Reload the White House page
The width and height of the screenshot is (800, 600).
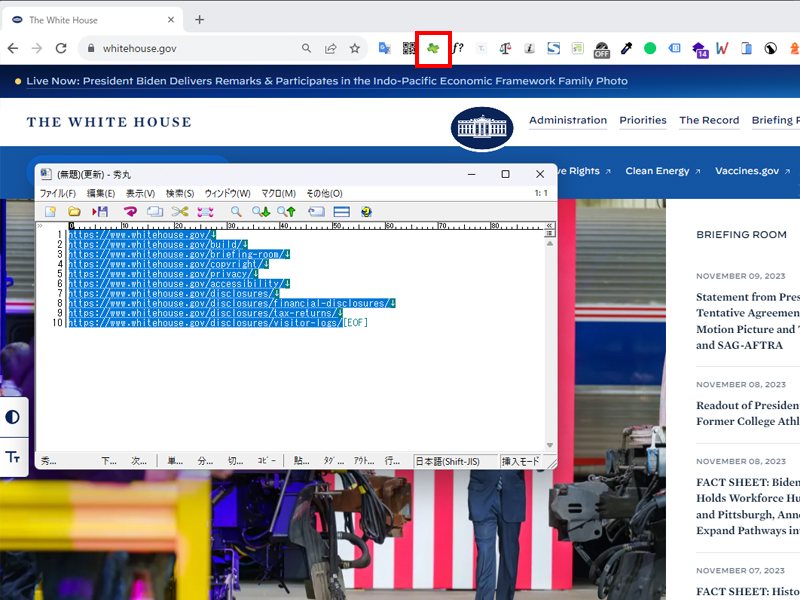[61, 48]
